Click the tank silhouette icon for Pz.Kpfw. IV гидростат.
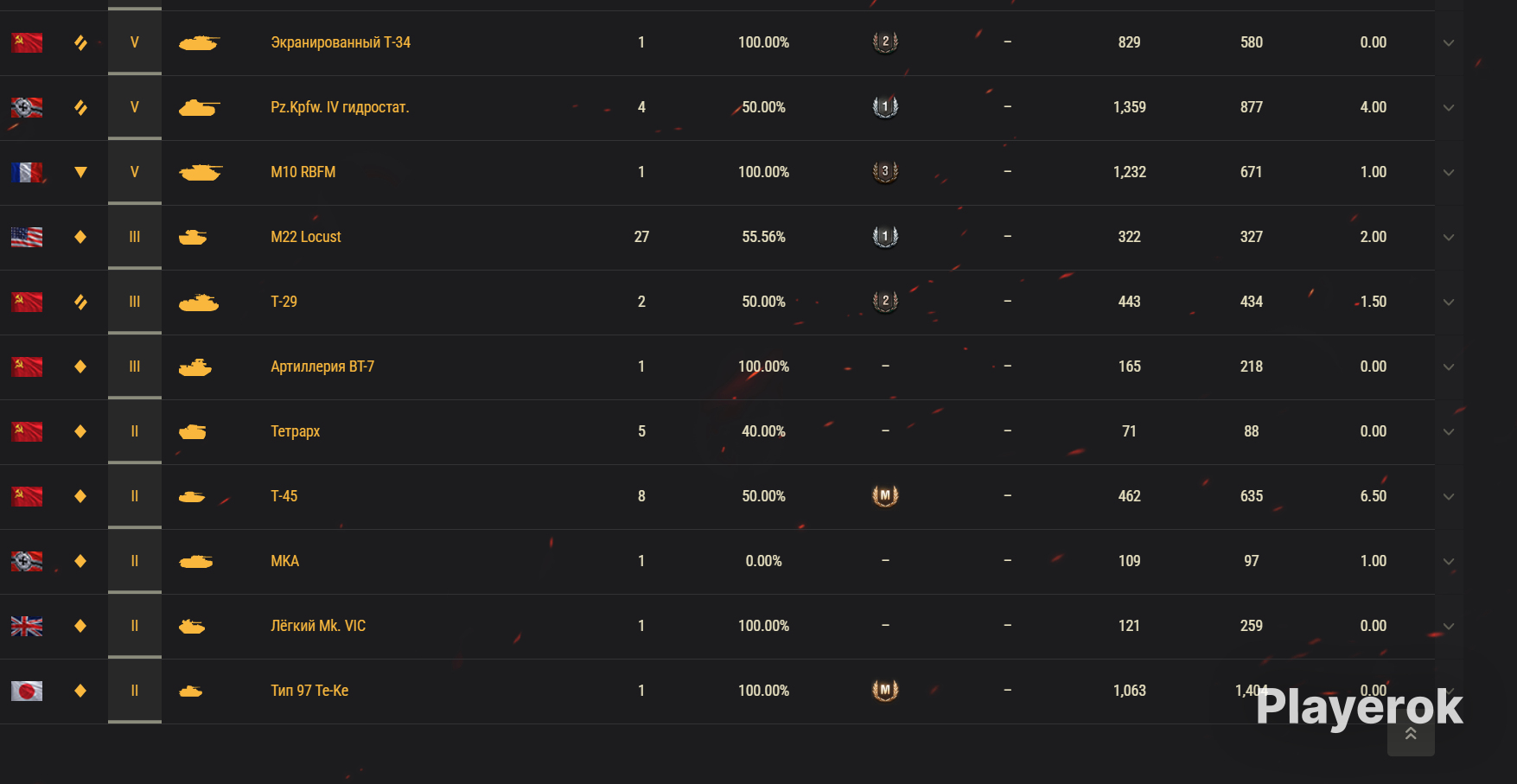1517x784 pixels. point(199,107)
